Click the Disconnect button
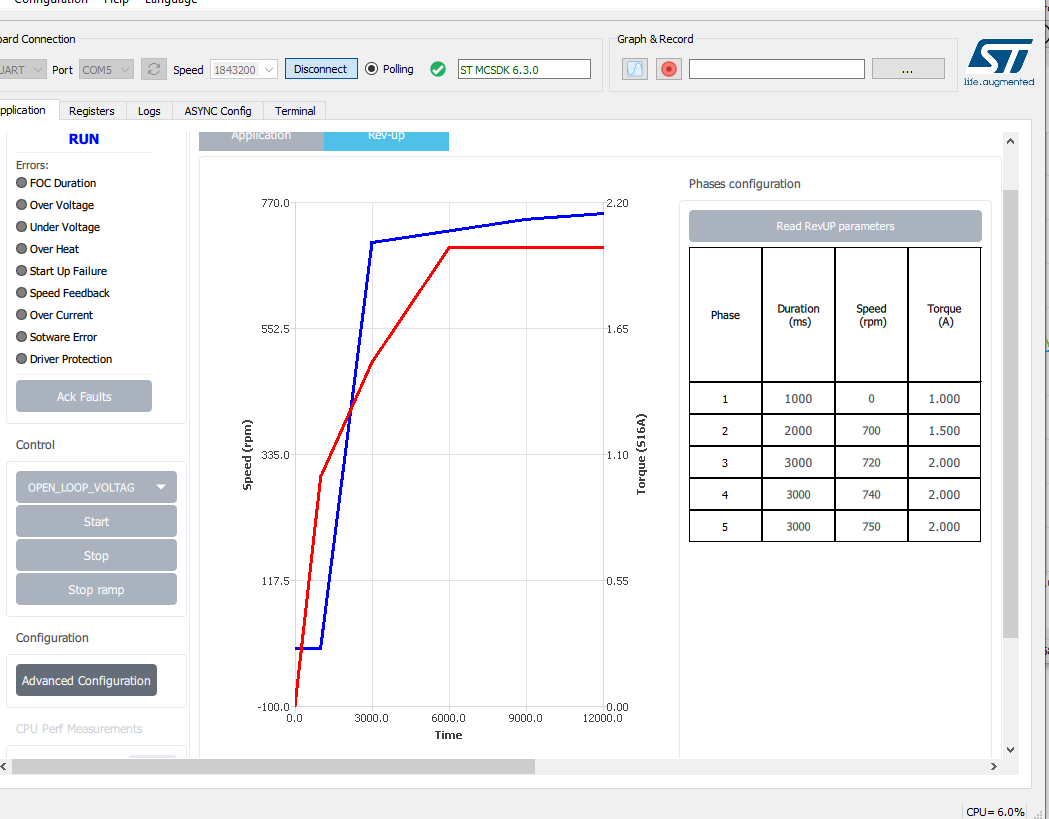1049x819 pixels. (320, 69)
